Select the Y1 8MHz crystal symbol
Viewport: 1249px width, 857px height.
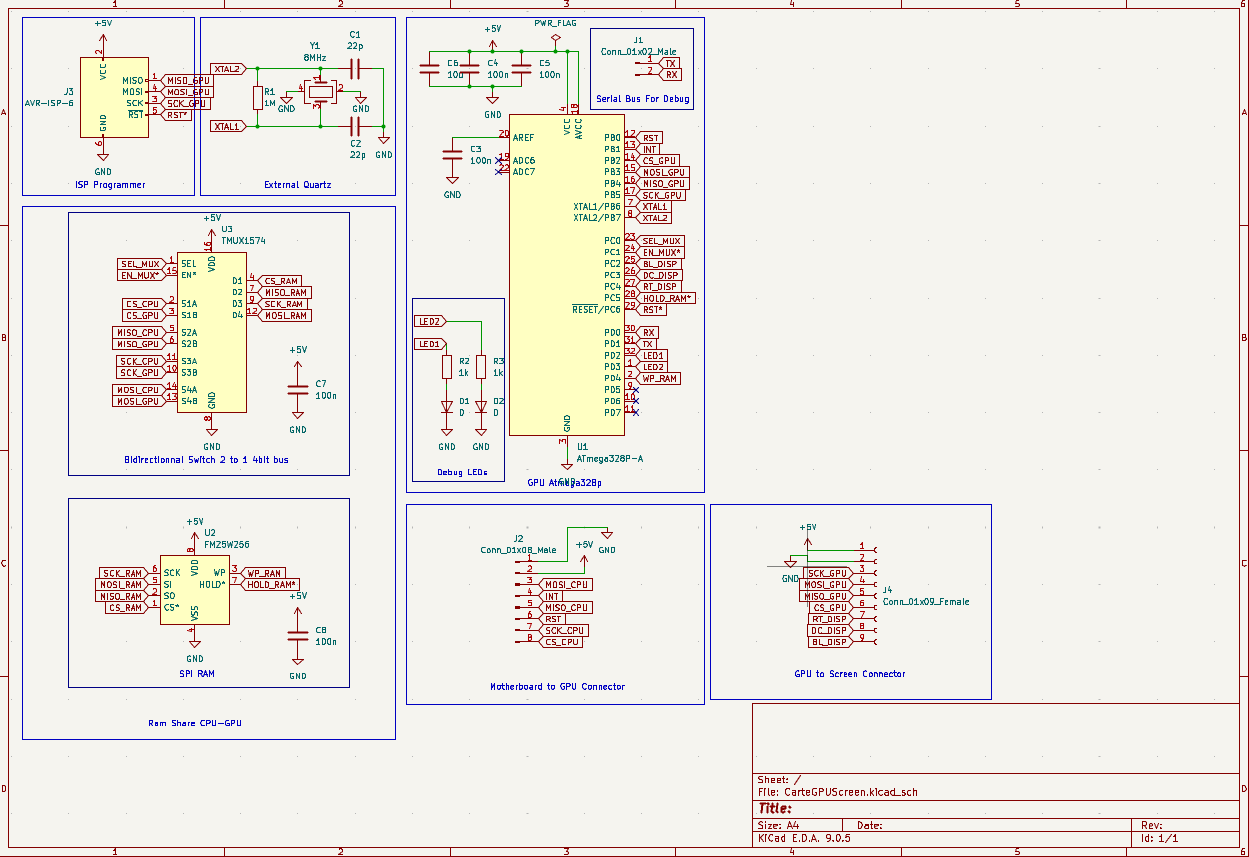click(x=320, y=93)
